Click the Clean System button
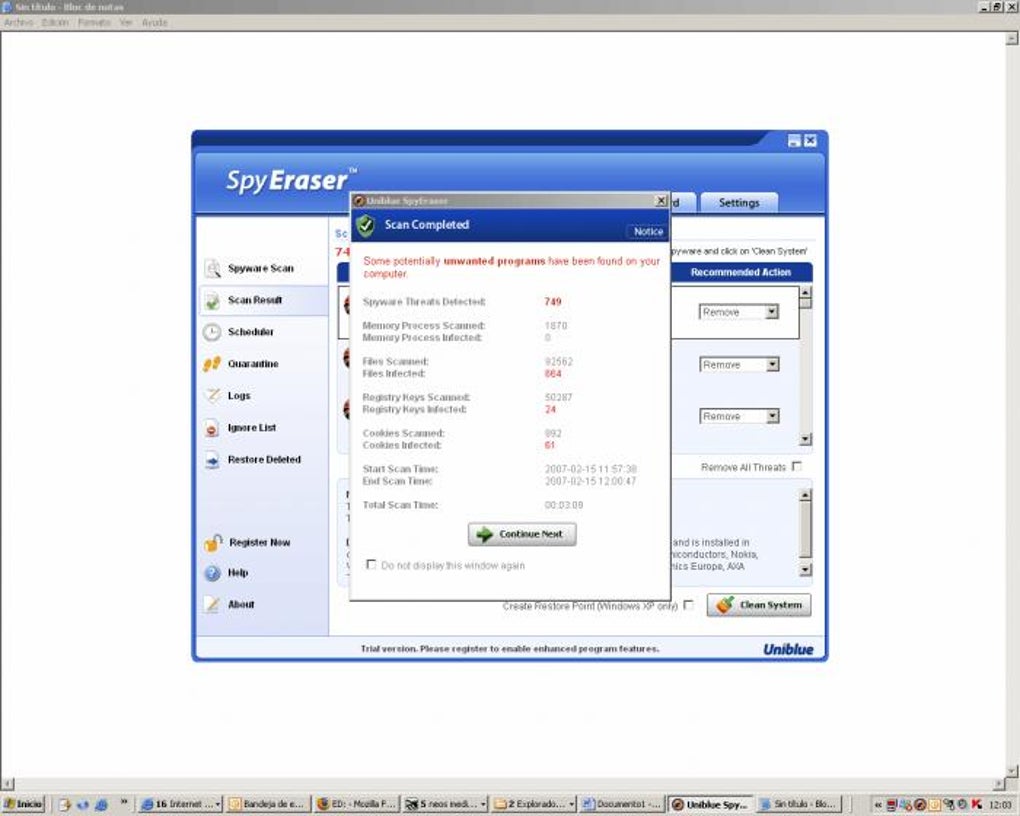Image resolution: width=1020 pixels, height=816 pixels. click(x=758, y=605)
